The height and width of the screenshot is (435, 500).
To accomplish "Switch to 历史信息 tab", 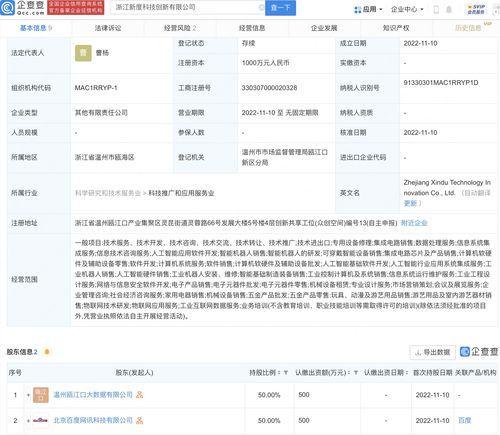I will tap(468, 28).
